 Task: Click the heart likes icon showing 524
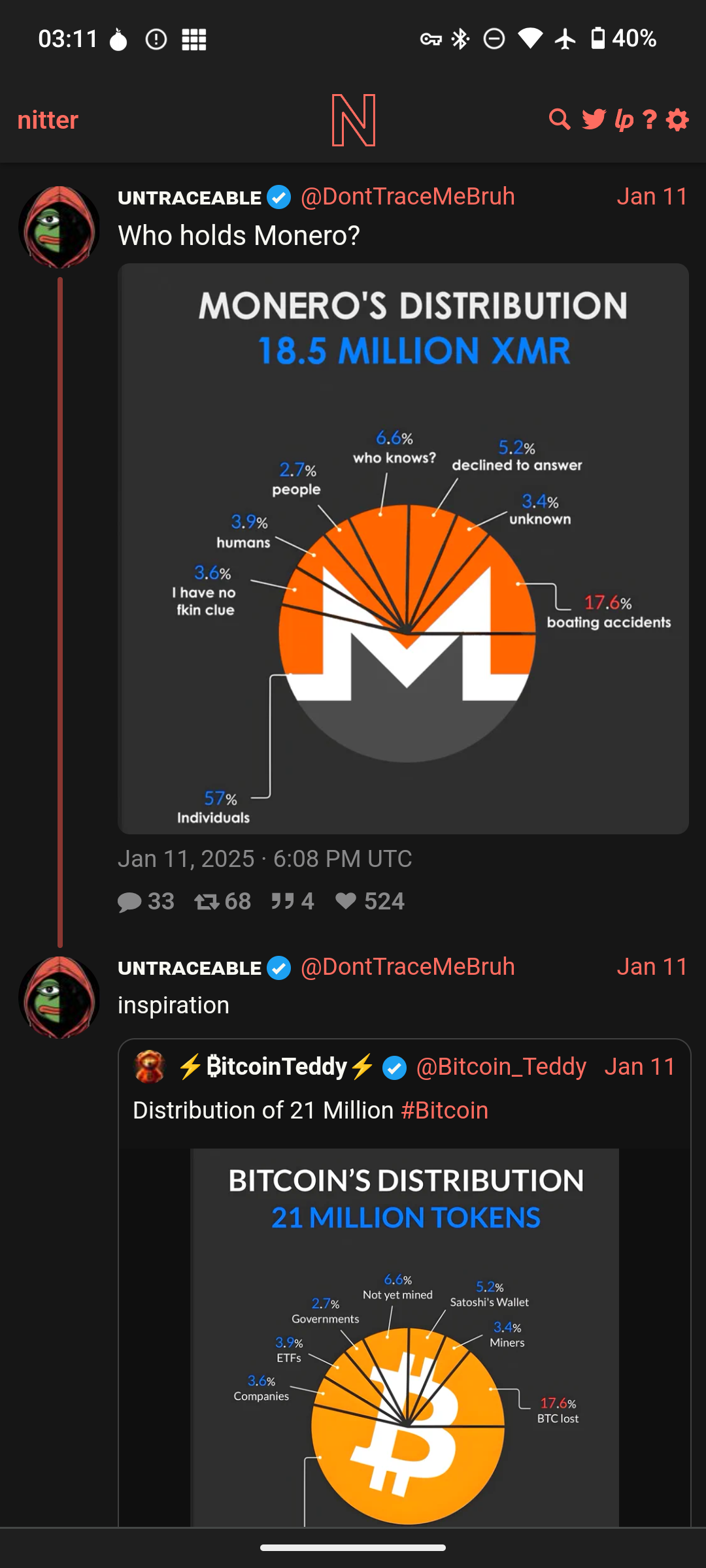pos(346,902)
